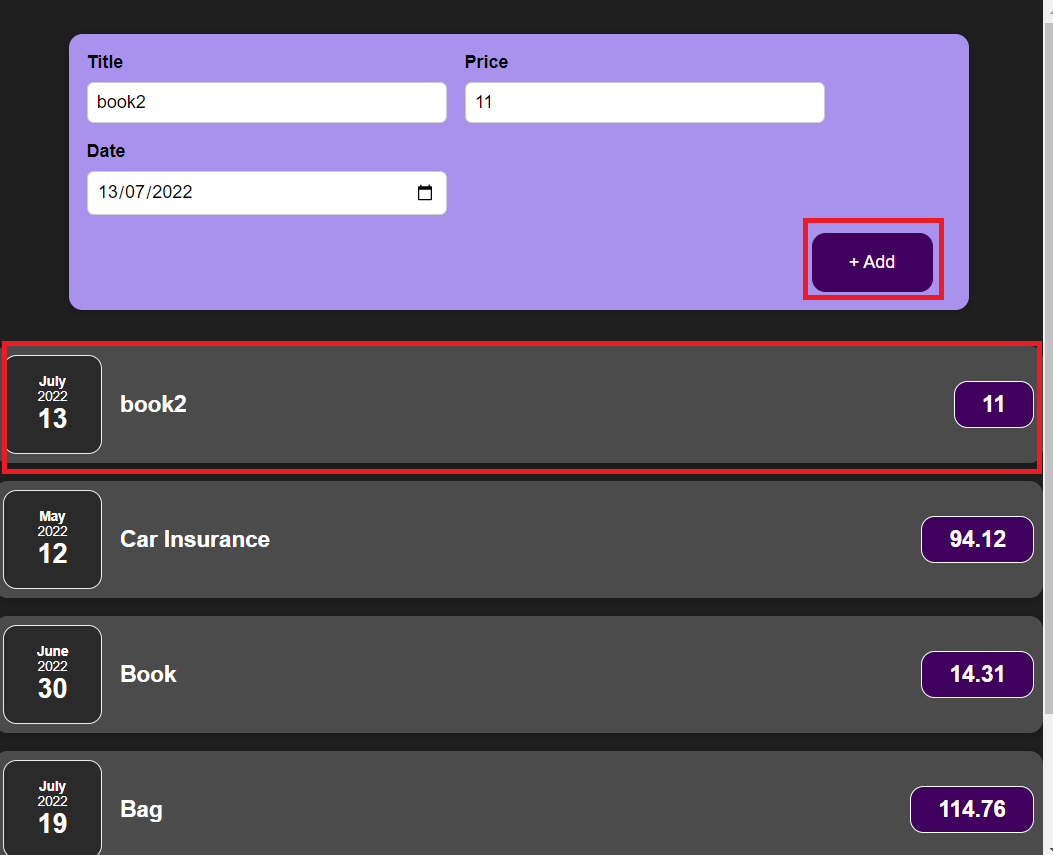
Task: Click the 114.76 price badge
Action: pyautogui.click(x=971, y=809)
